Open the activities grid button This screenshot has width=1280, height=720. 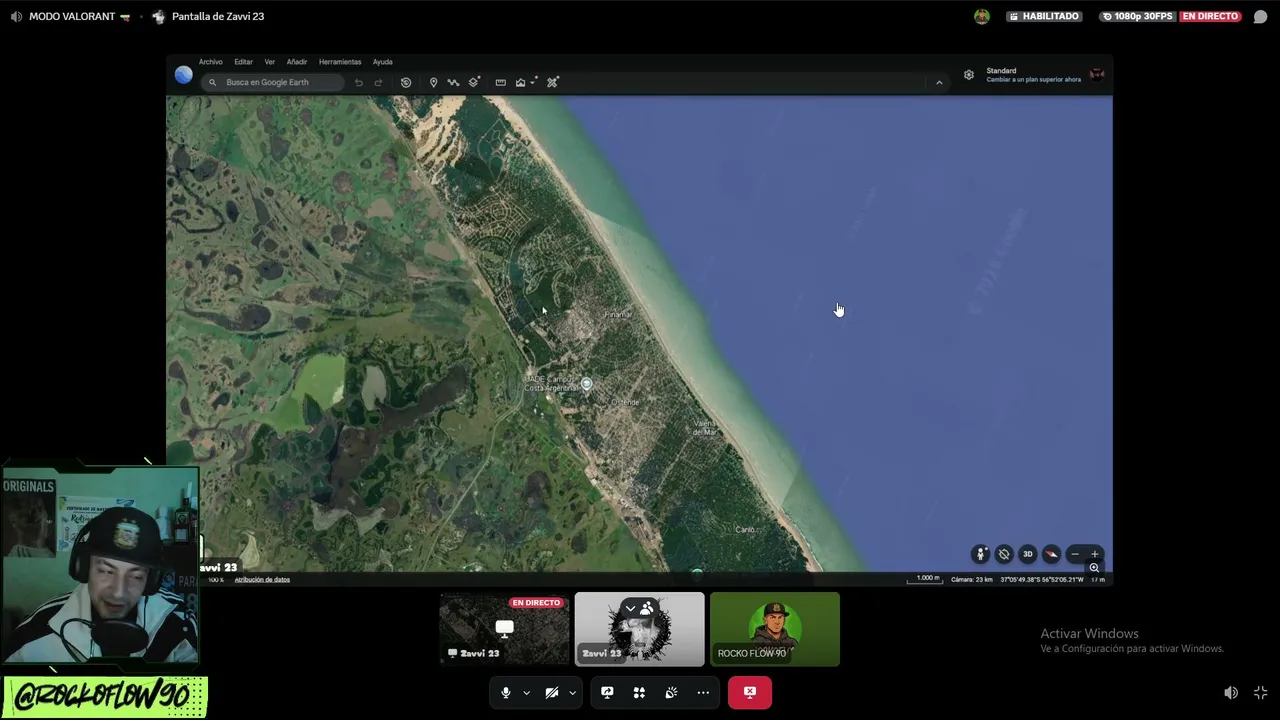(x=639, y=692)
